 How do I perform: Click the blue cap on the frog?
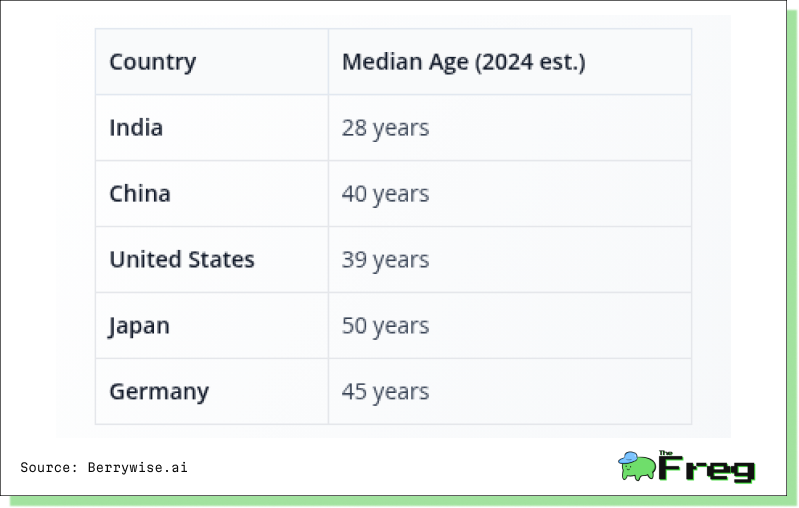tap(628, 458)
